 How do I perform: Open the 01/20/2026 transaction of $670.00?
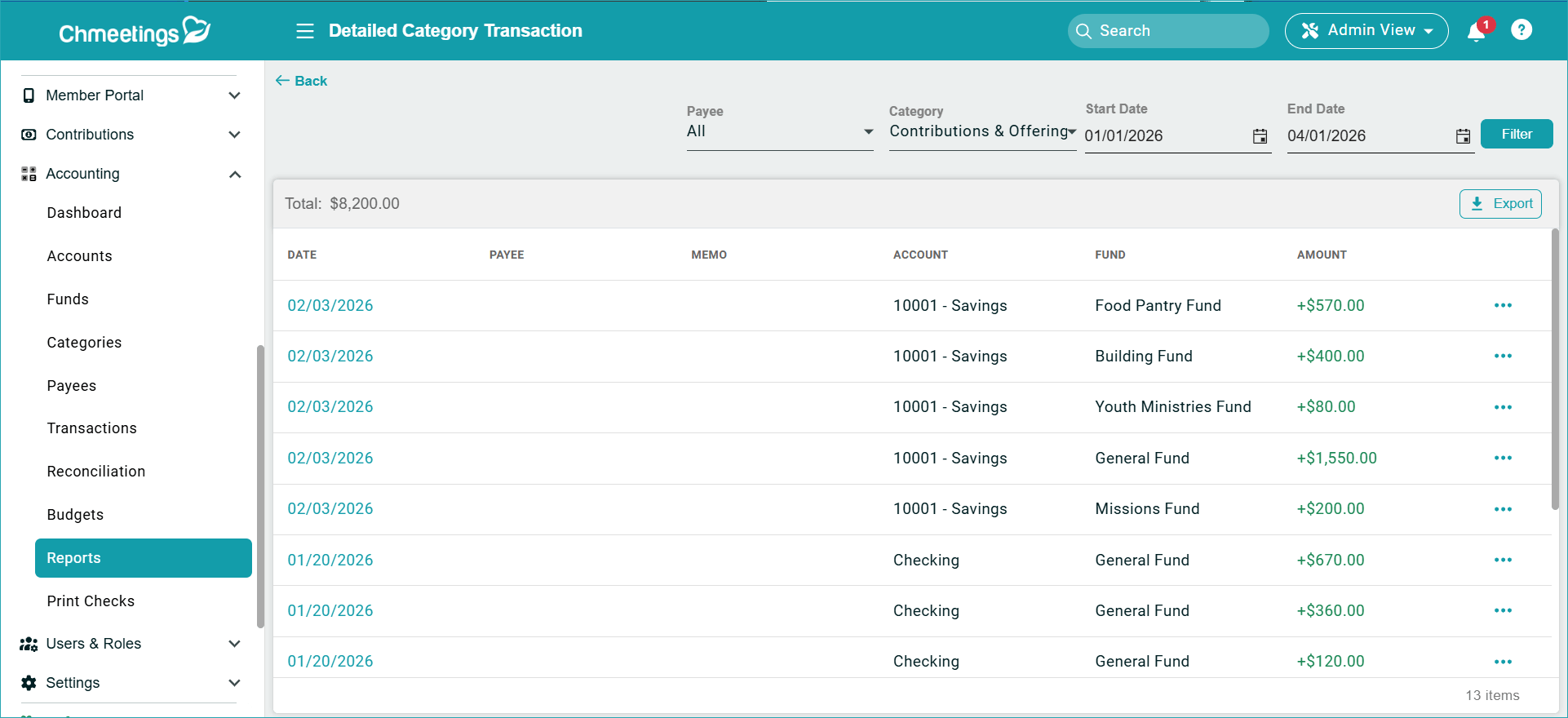click(330, 560)
